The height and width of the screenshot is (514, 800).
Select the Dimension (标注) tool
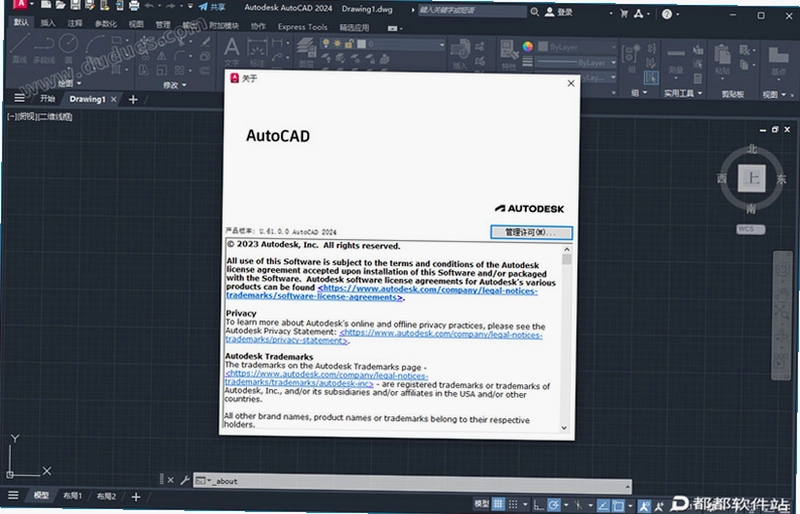coord(257,52)
